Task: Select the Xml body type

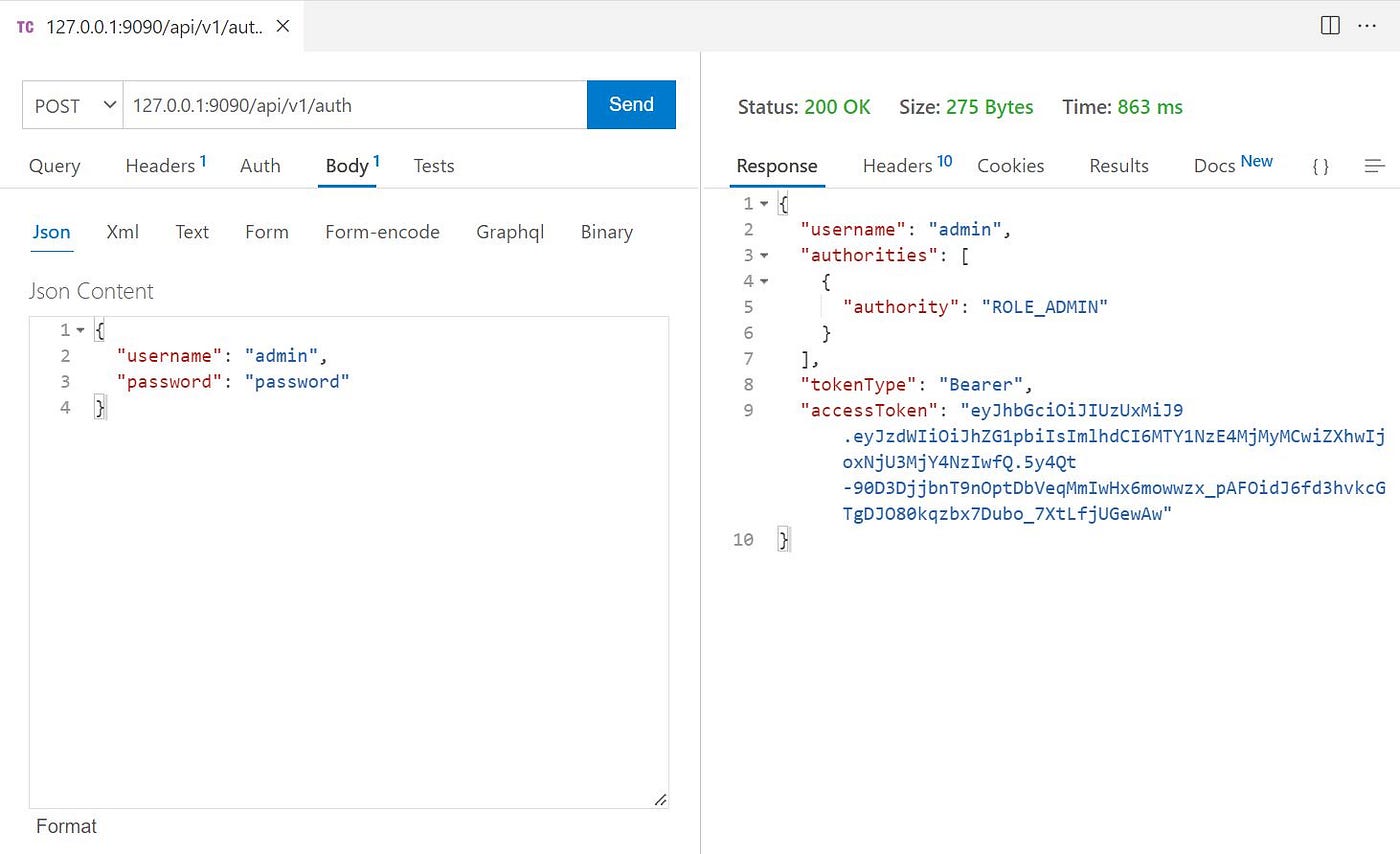Action: click(123, 232)
